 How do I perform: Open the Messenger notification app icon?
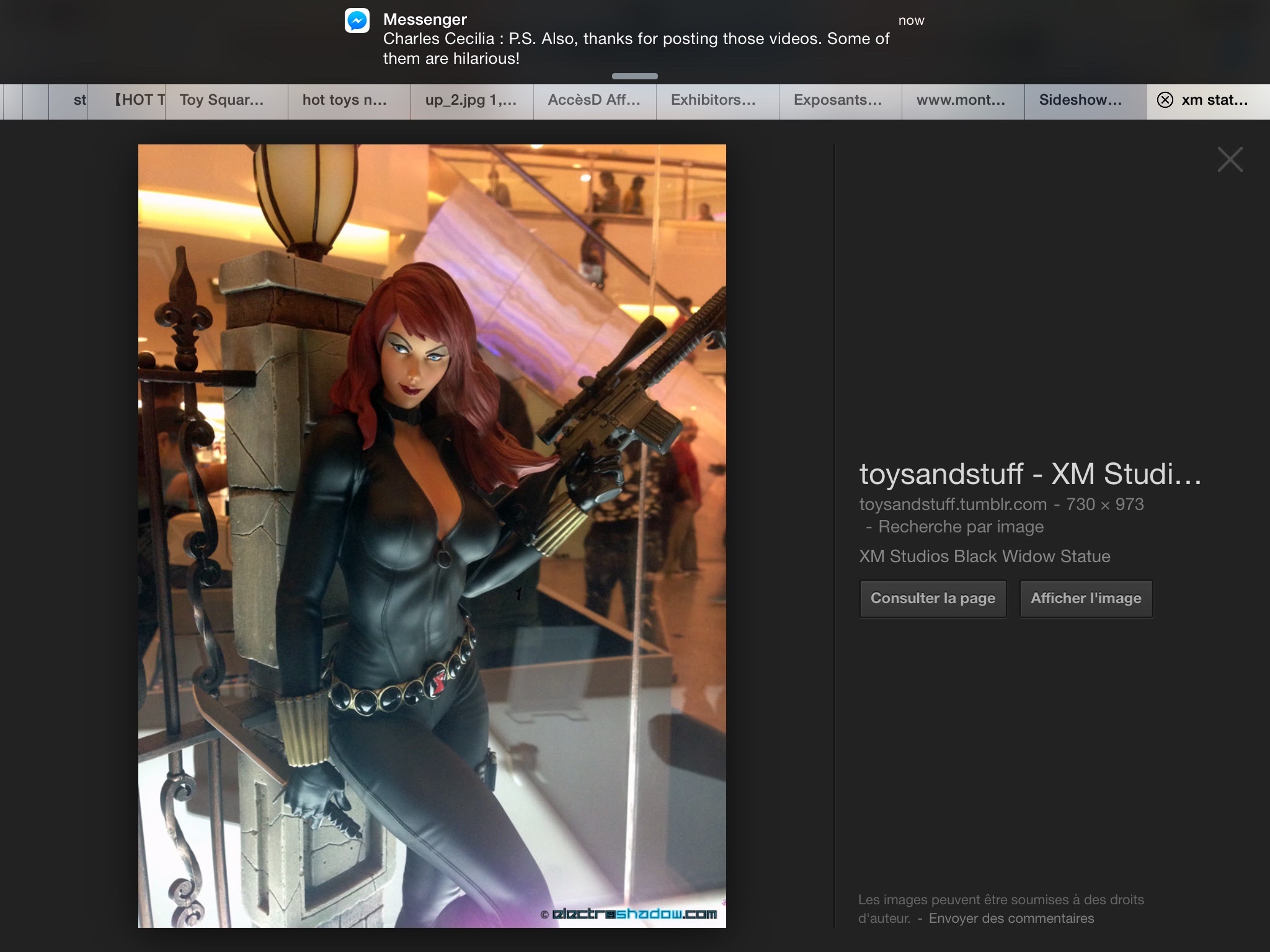tap(357, 20)
